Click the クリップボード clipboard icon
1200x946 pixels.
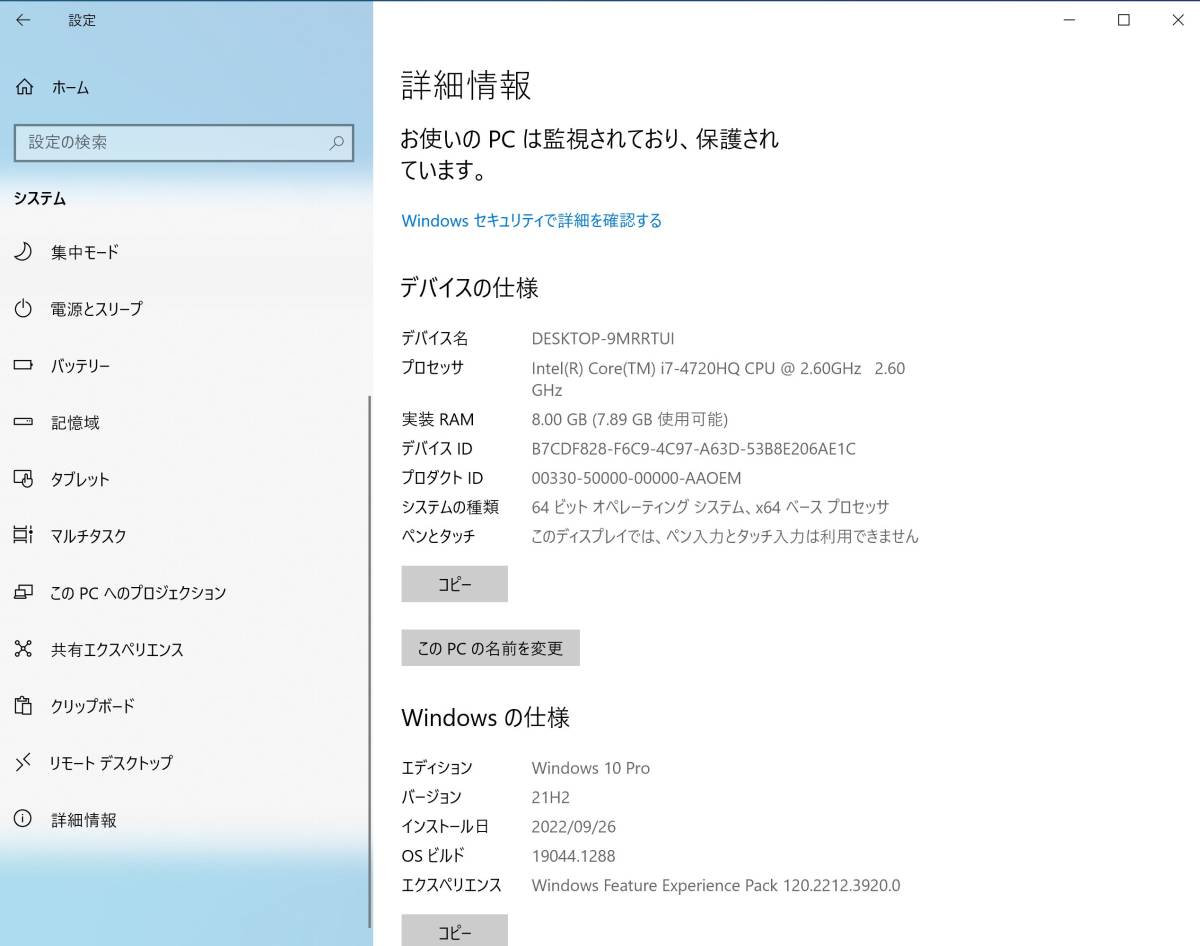(23, 706)
